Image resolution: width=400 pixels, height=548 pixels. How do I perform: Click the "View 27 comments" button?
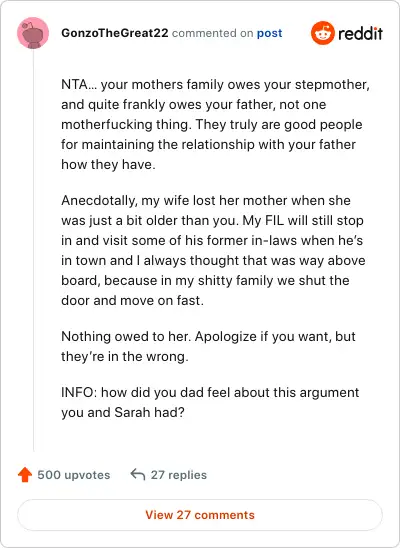200,515
